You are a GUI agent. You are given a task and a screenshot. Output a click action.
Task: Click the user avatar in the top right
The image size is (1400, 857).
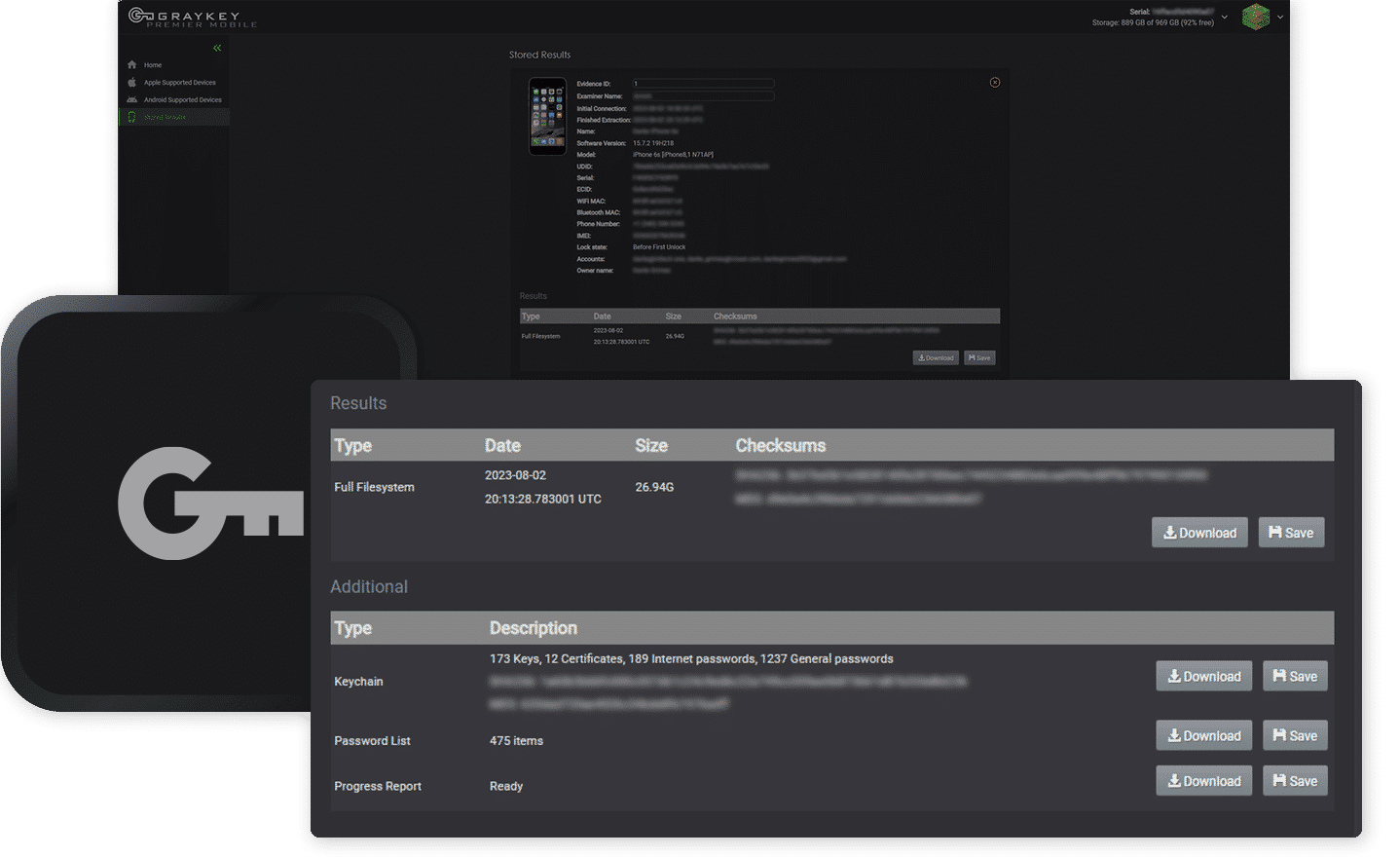[1255, 17]
